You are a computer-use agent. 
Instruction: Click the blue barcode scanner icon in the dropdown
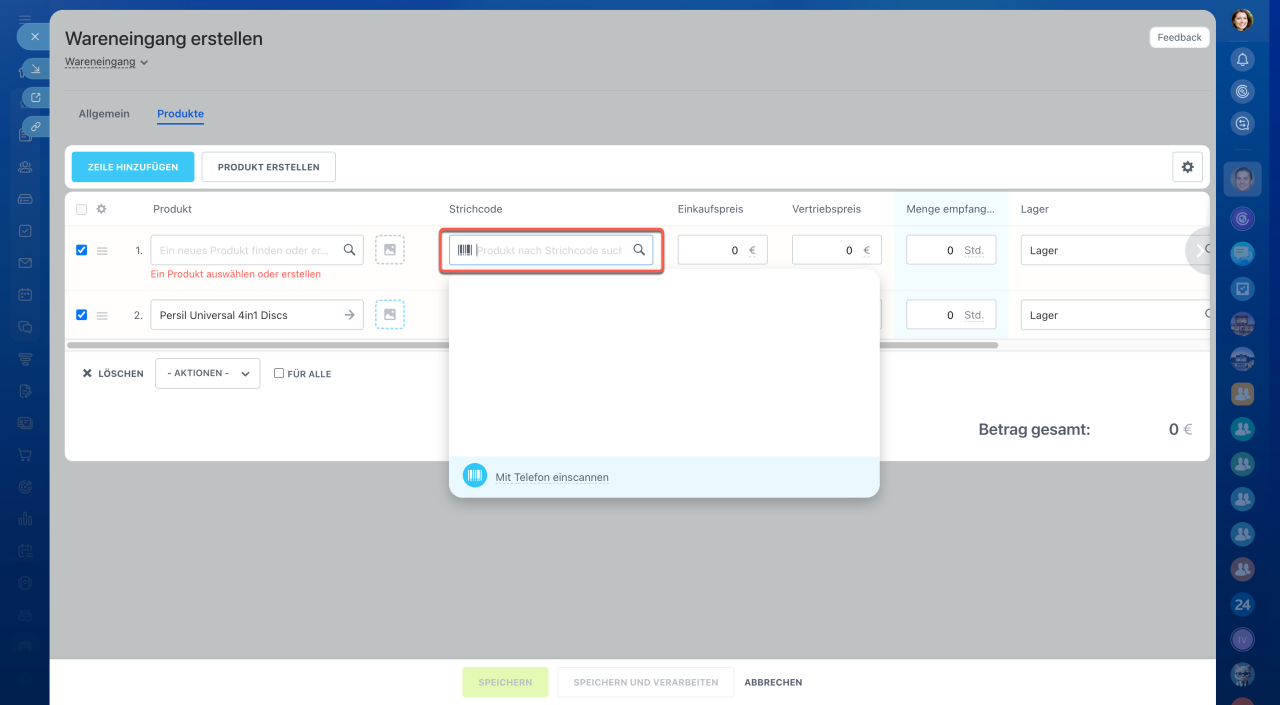[x=475, y=476]
